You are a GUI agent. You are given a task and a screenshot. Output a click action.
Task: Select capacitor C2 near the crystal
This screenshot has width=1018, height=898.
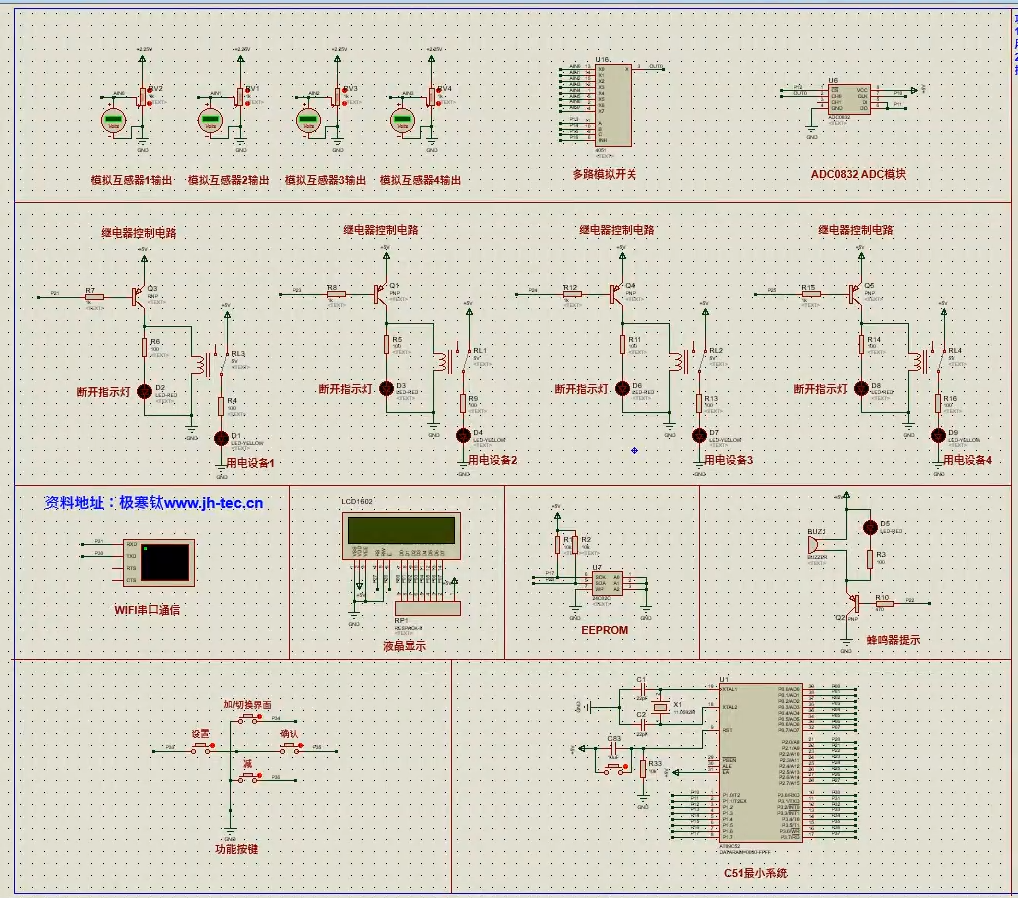pos(641,724)
